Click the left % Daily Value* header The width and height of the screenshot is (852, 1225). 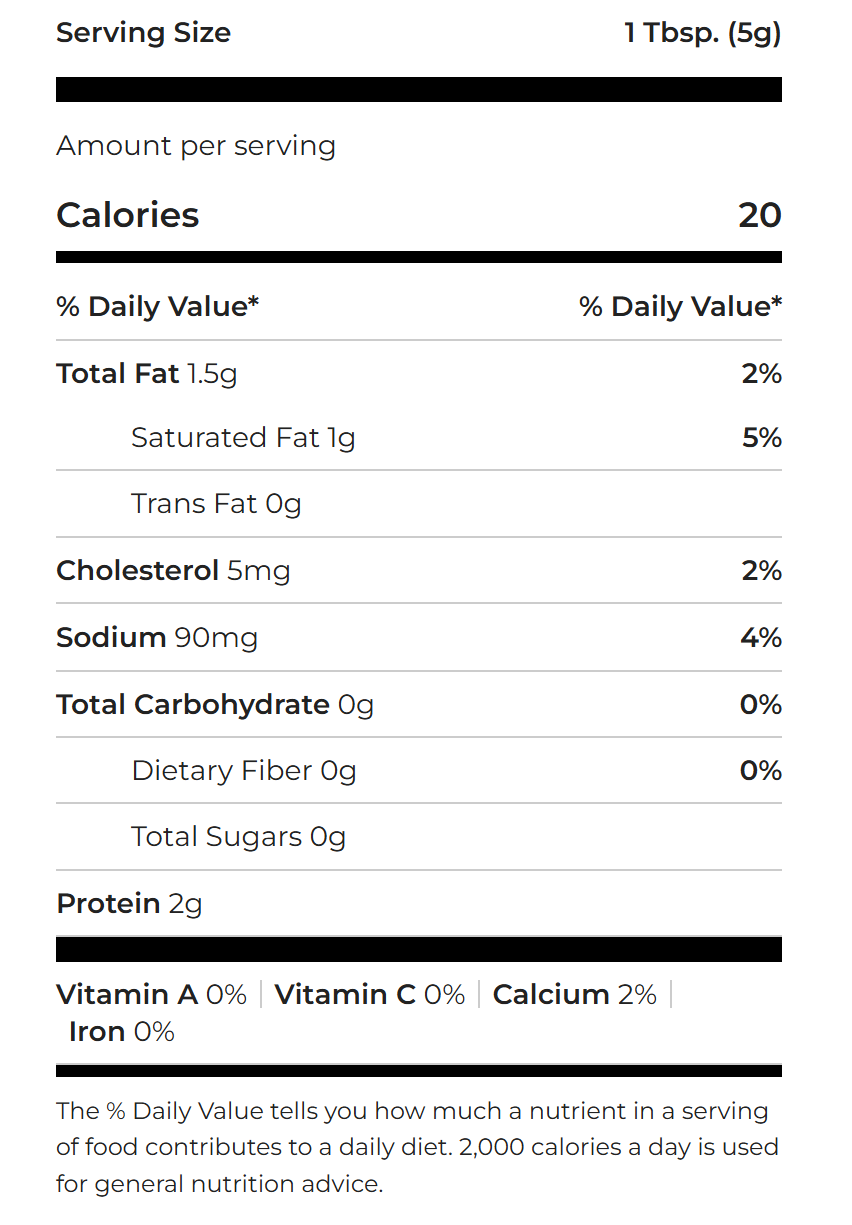[158, 307]
